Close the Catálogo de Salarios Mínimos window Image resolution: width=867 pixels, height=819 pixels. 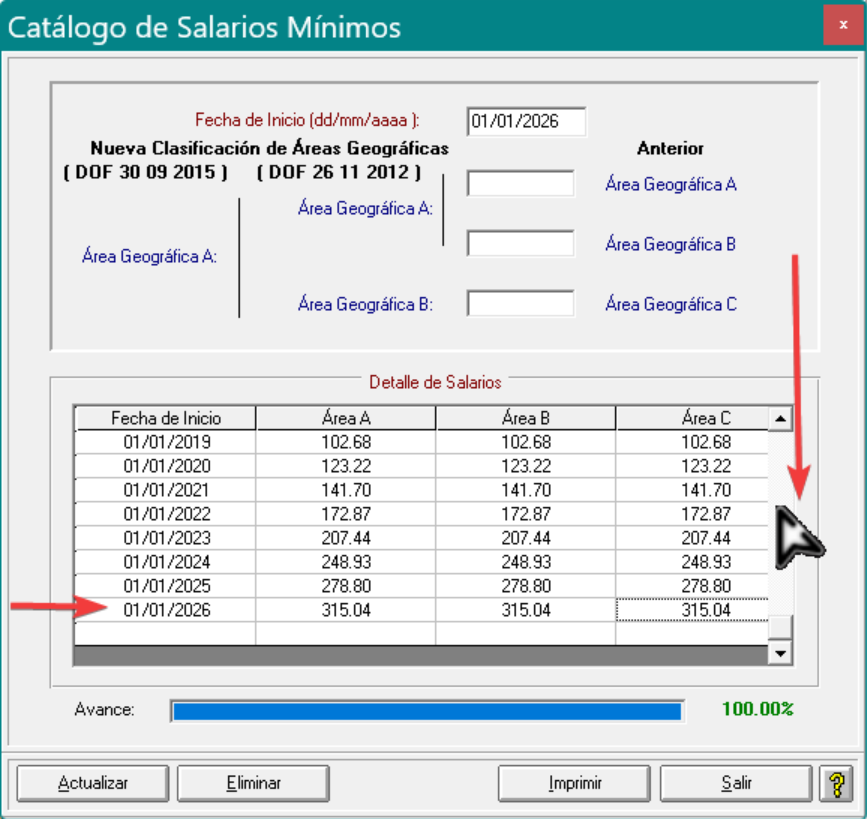click(843, 25)
